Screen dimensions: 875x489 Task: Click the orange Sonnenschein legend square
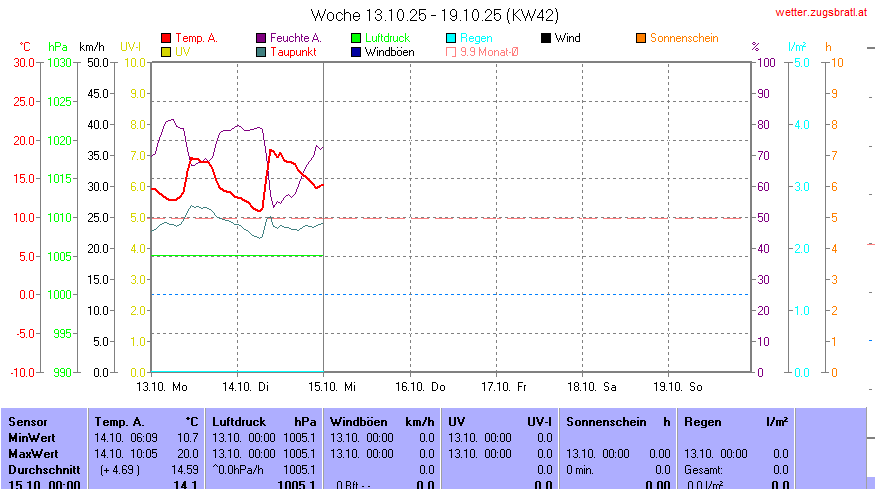click(641, 38)
